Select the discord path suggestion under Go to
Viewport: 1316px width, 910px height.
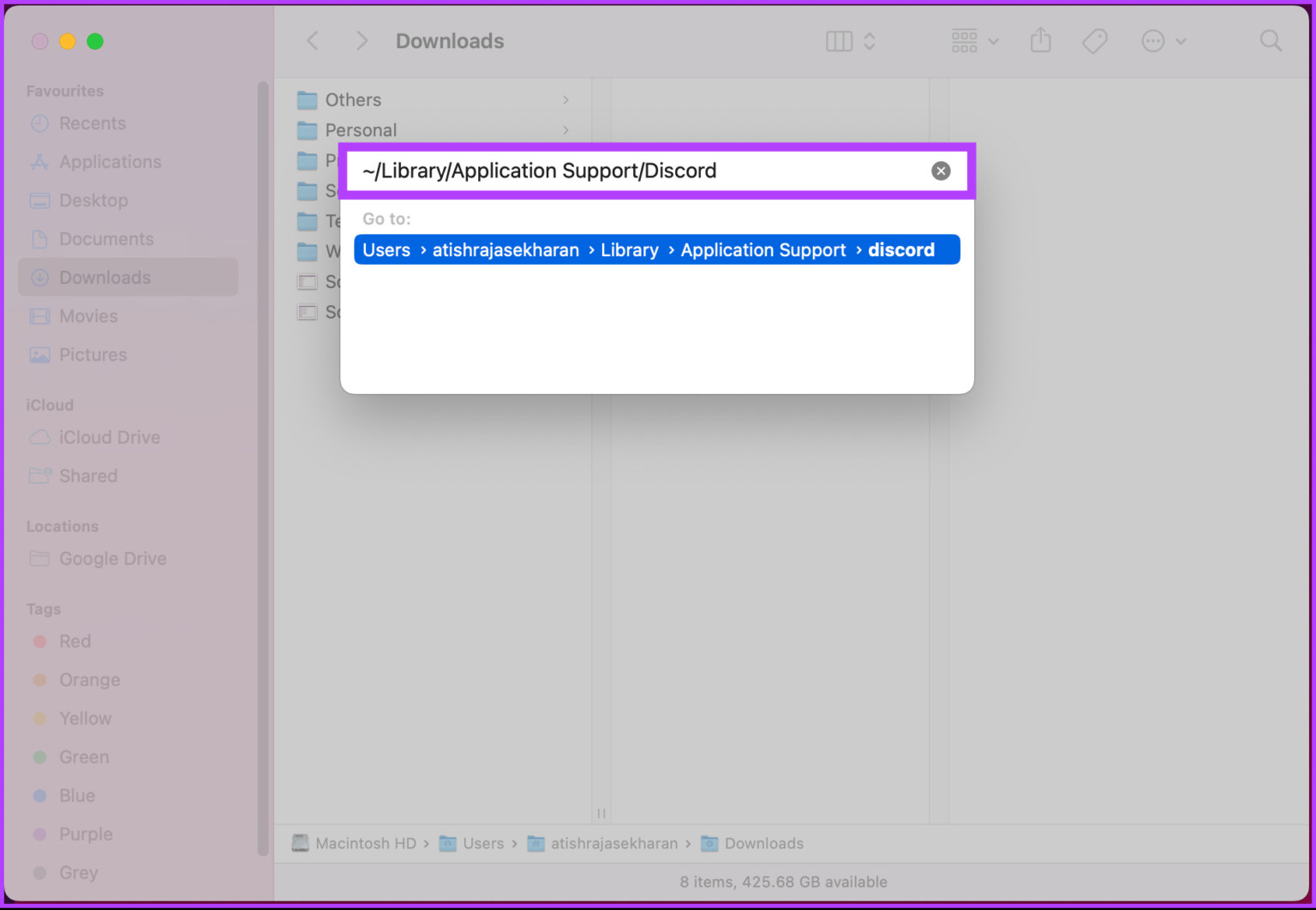pyautogui.click(x=656, y=249)
